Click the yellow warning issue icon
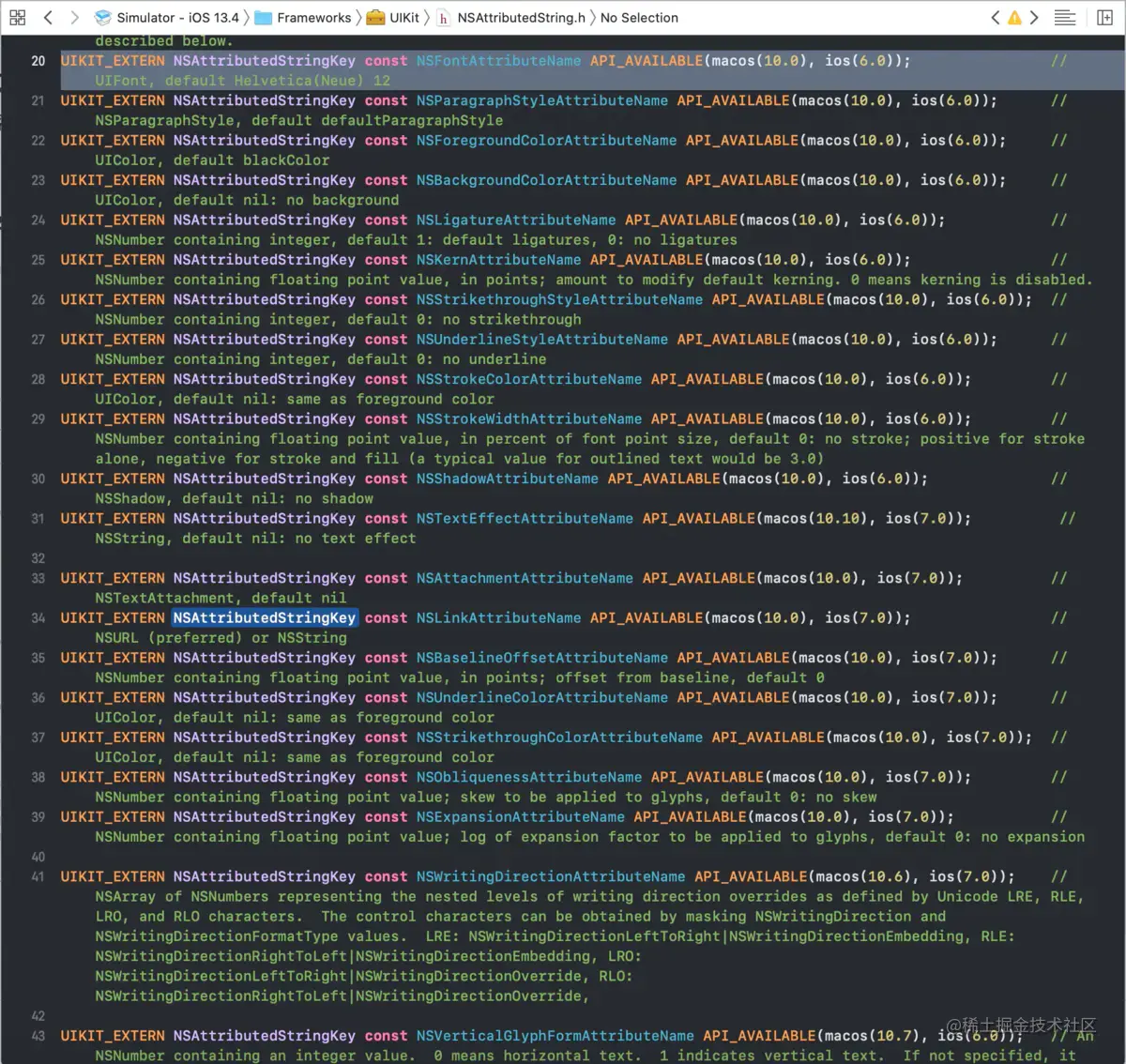 1014,17
